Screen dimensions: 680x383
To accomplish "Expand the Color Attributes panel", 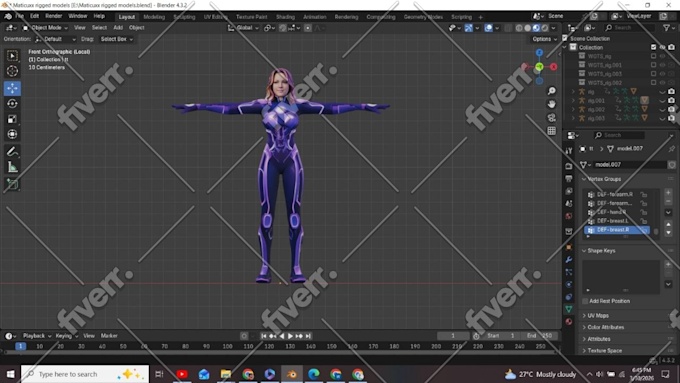I will [584, 327].
